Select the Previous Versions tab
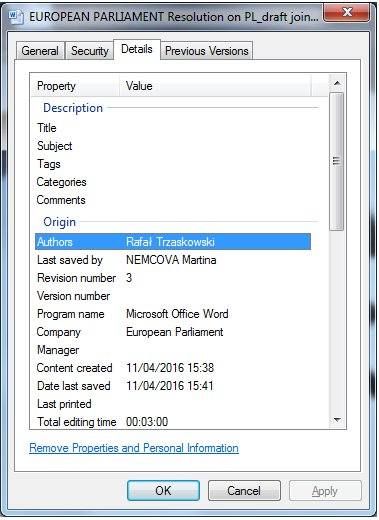The width and height of the screenshot is (379, 520). tap(207, 51)
